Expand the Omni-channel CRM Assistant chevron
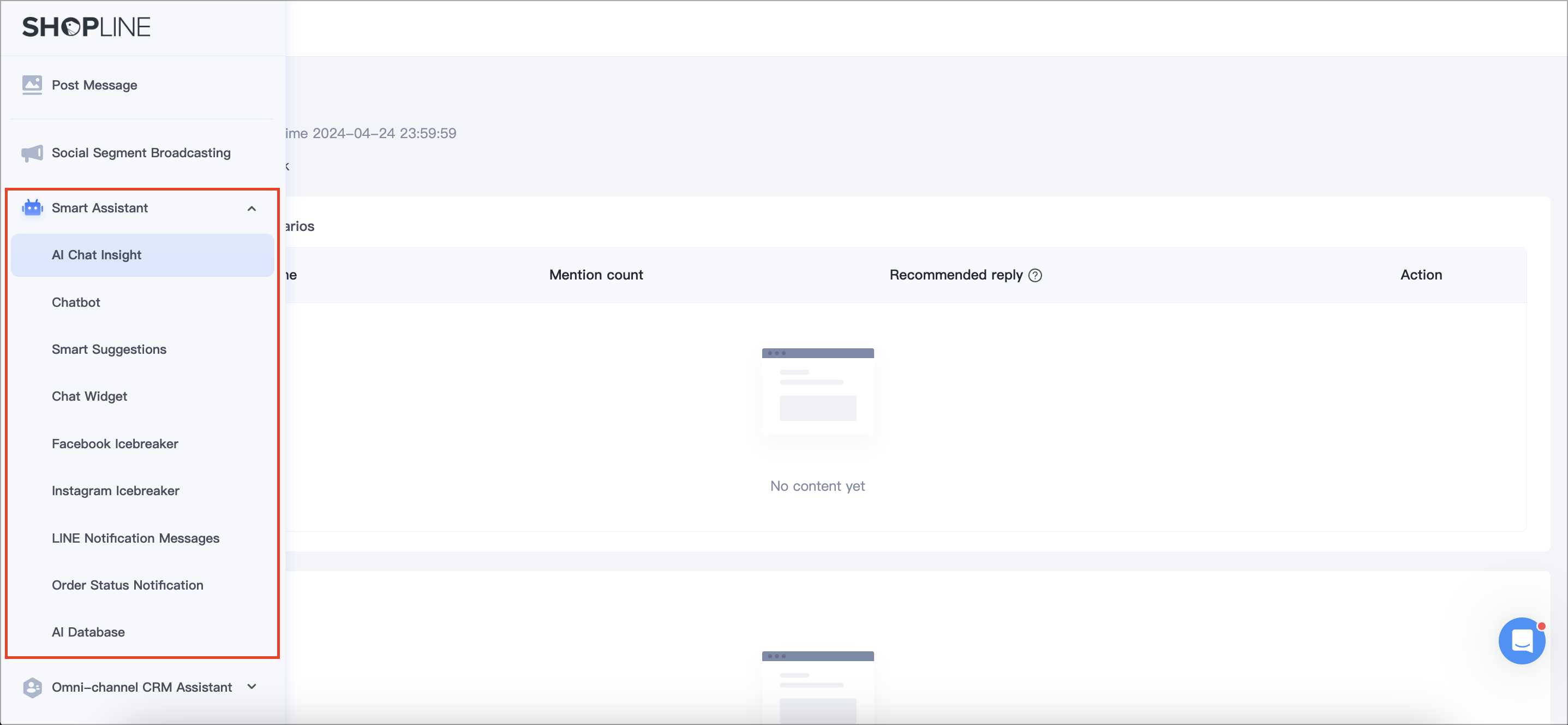The width and height of the screenshot is (1568, 725). click(x=252, y=687)
